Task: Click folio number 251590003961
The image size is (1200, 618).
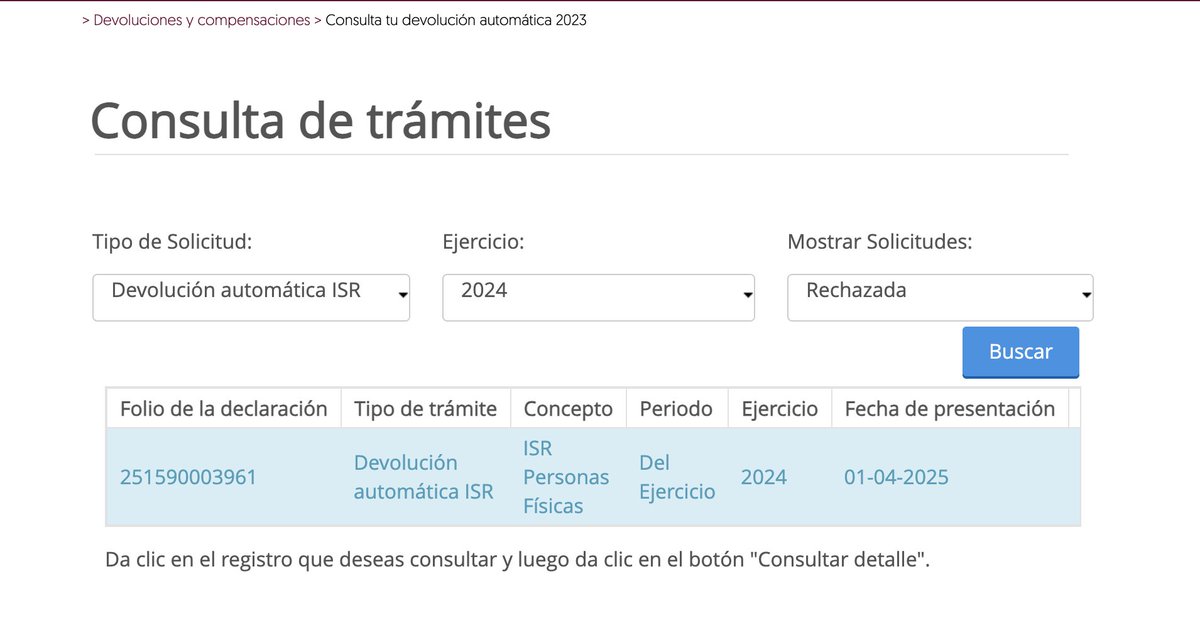Action: point(188,477)
